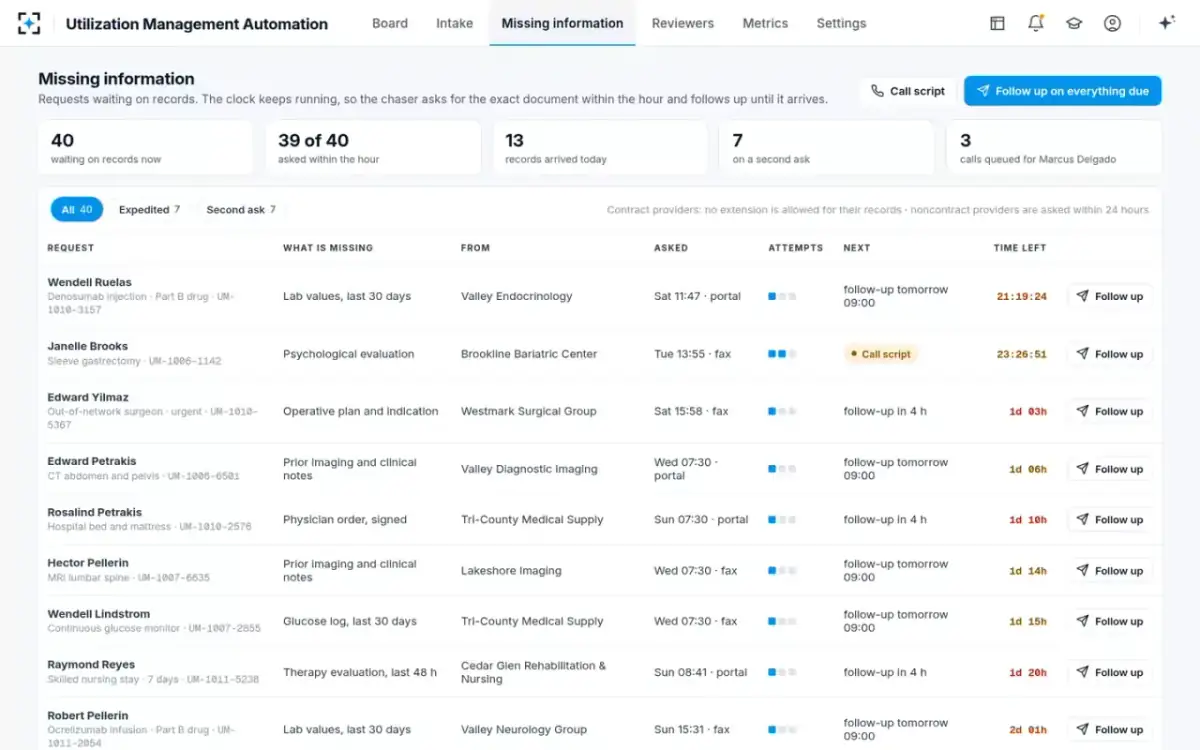Follow up on Edward Petrakis request
1200x750 pixels.
pyautogui.click(x=1109, y=469)
